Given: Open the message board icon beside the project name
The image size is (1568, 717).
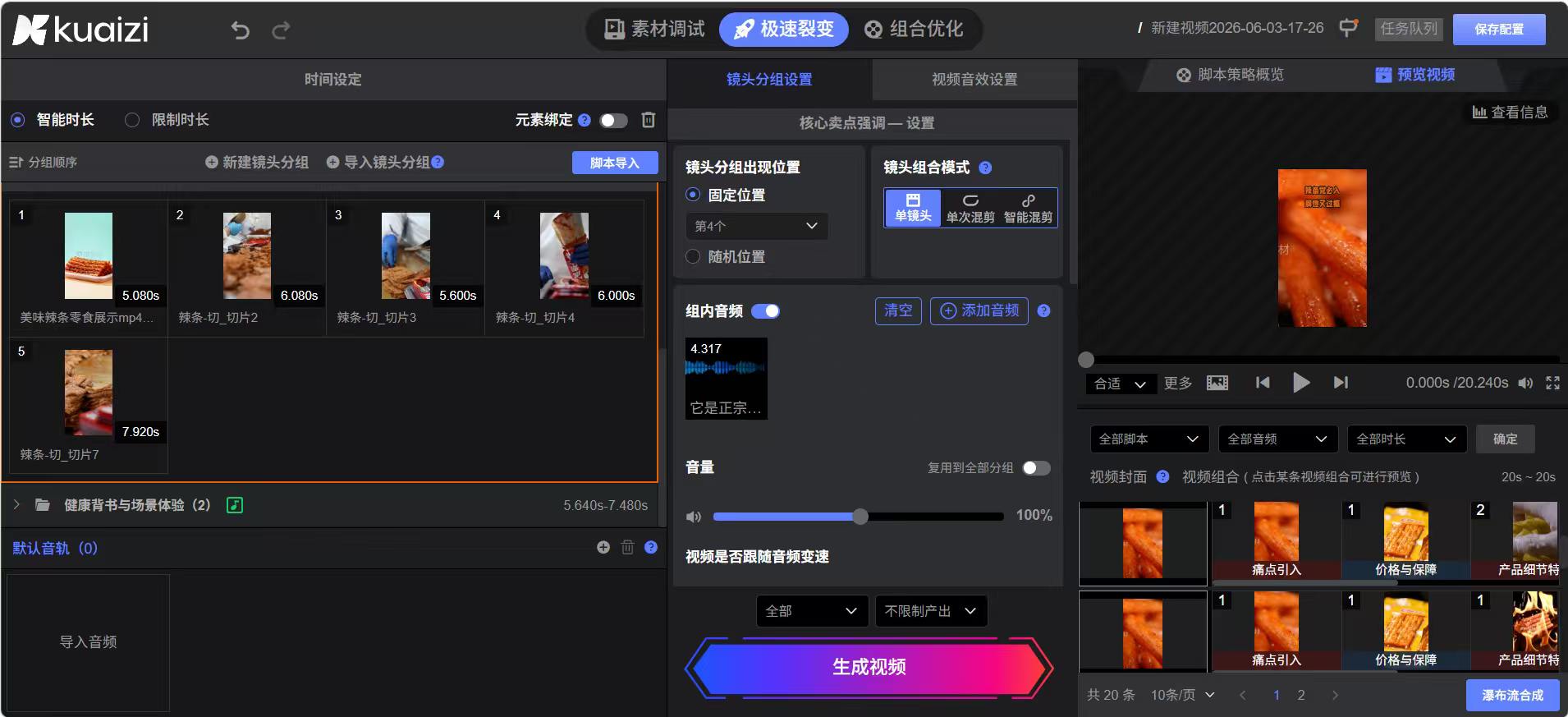Looking at the screenshot, I should coord(1348,29).
